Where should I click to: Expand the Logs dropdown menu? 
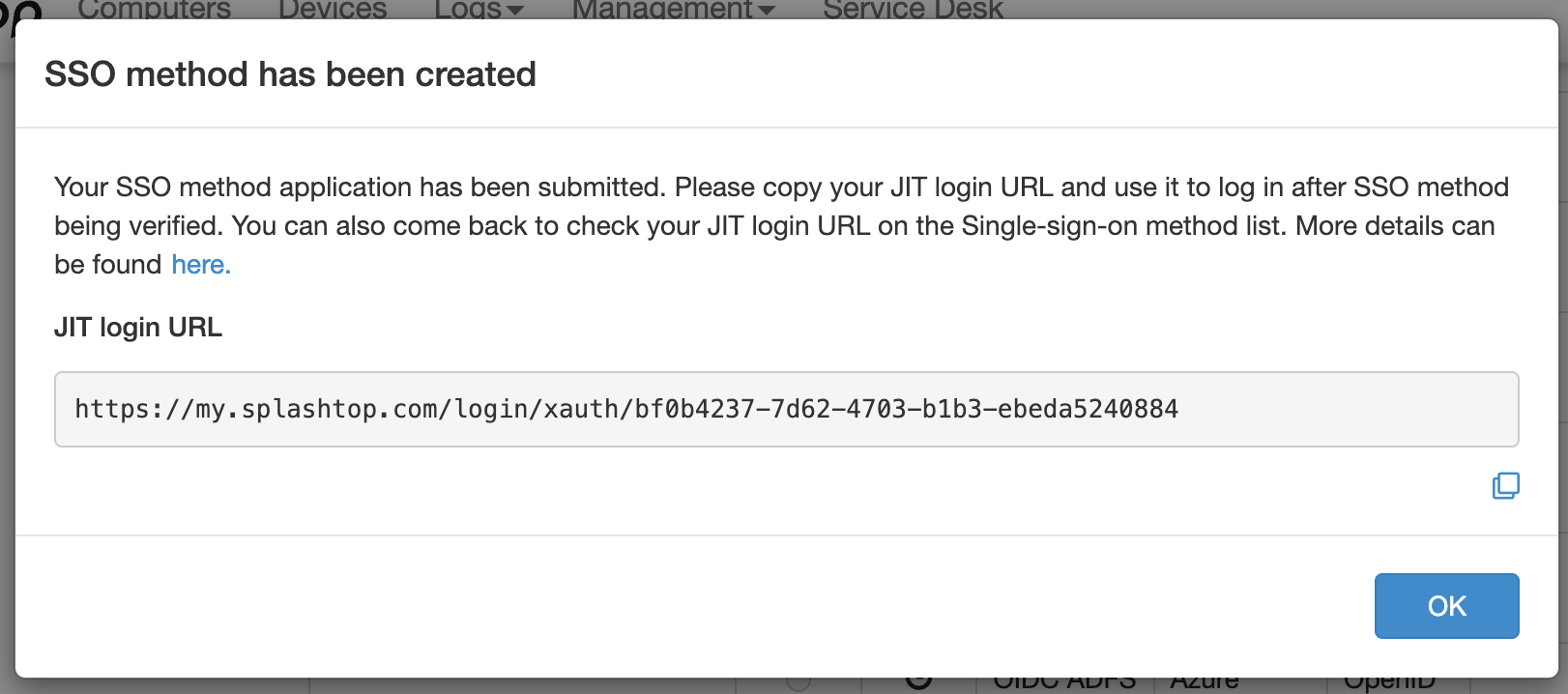(479, 9)
